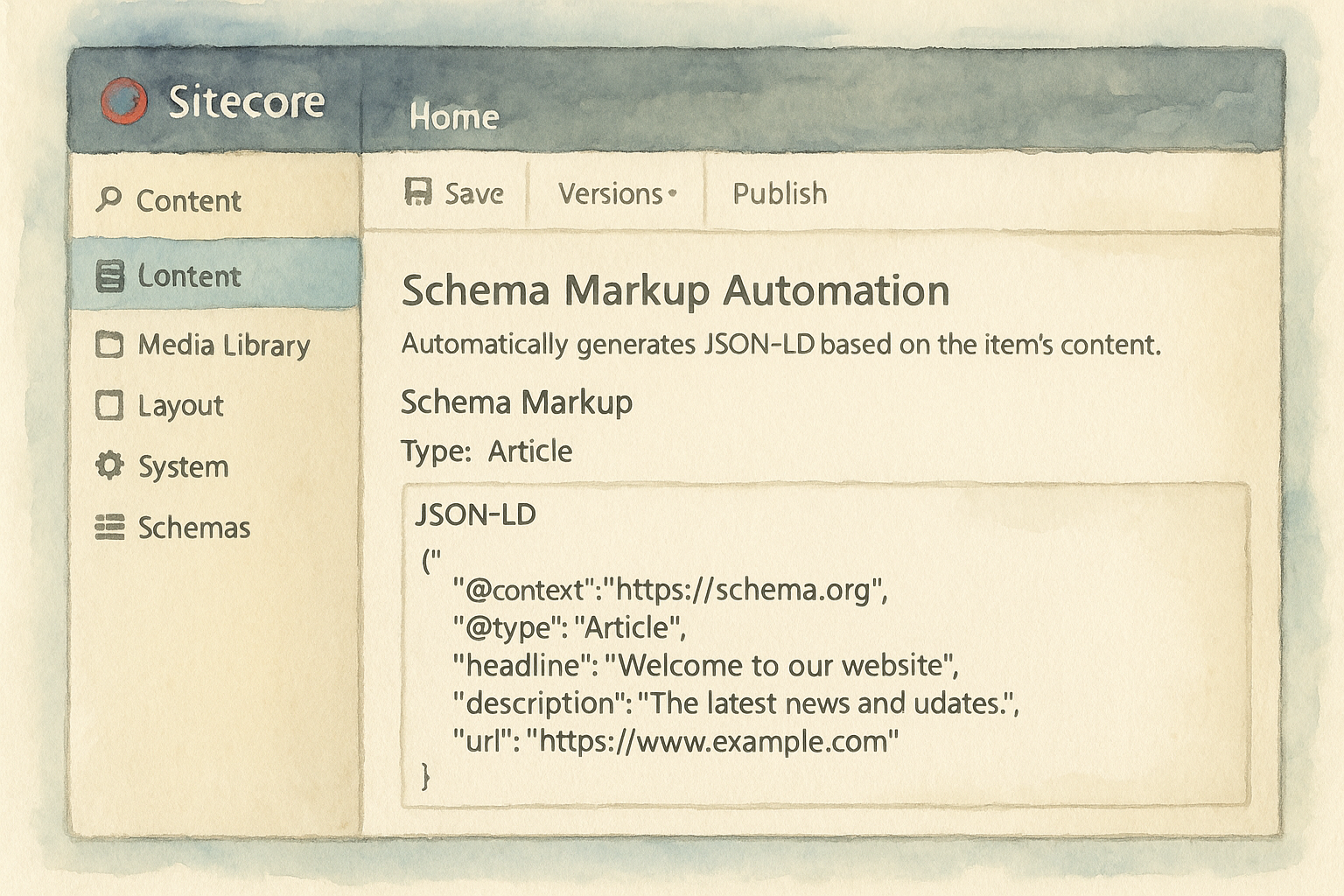
Task: Expand the Versions dropdown arrow
Action: point(672,193)
